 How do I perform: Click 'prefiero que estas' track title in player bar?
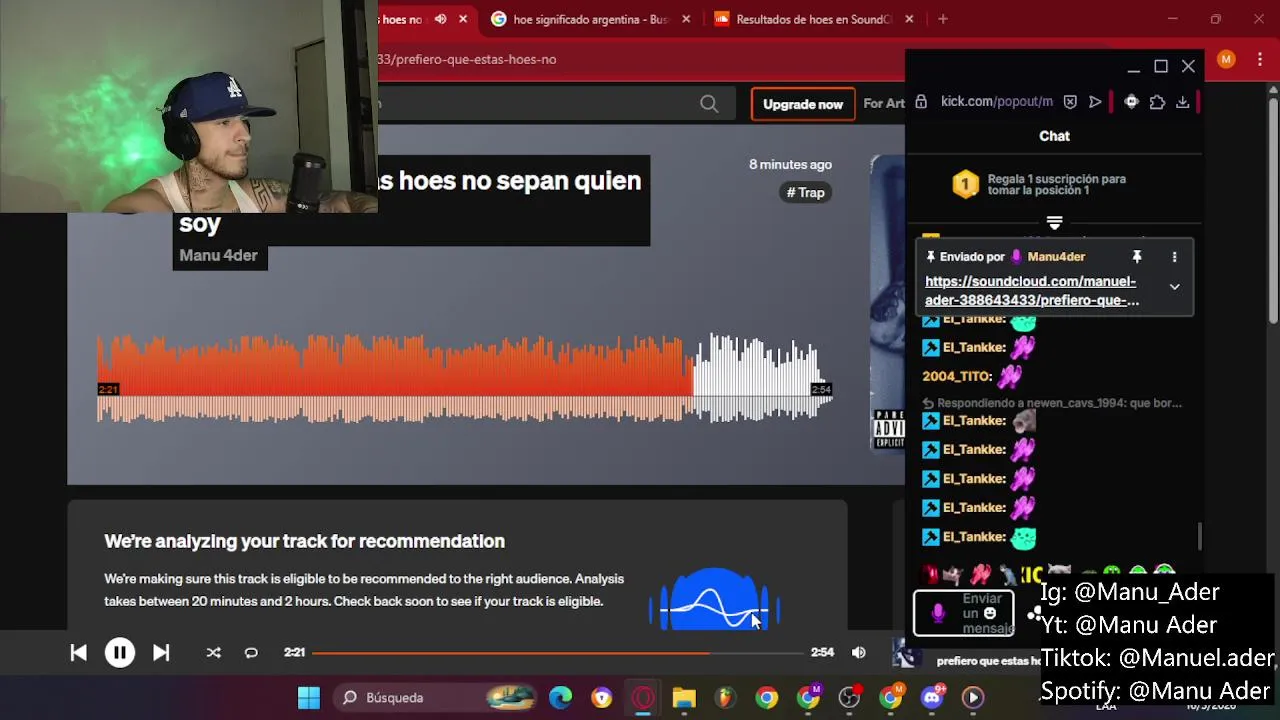pyautogui.click(x=988, y=661)
